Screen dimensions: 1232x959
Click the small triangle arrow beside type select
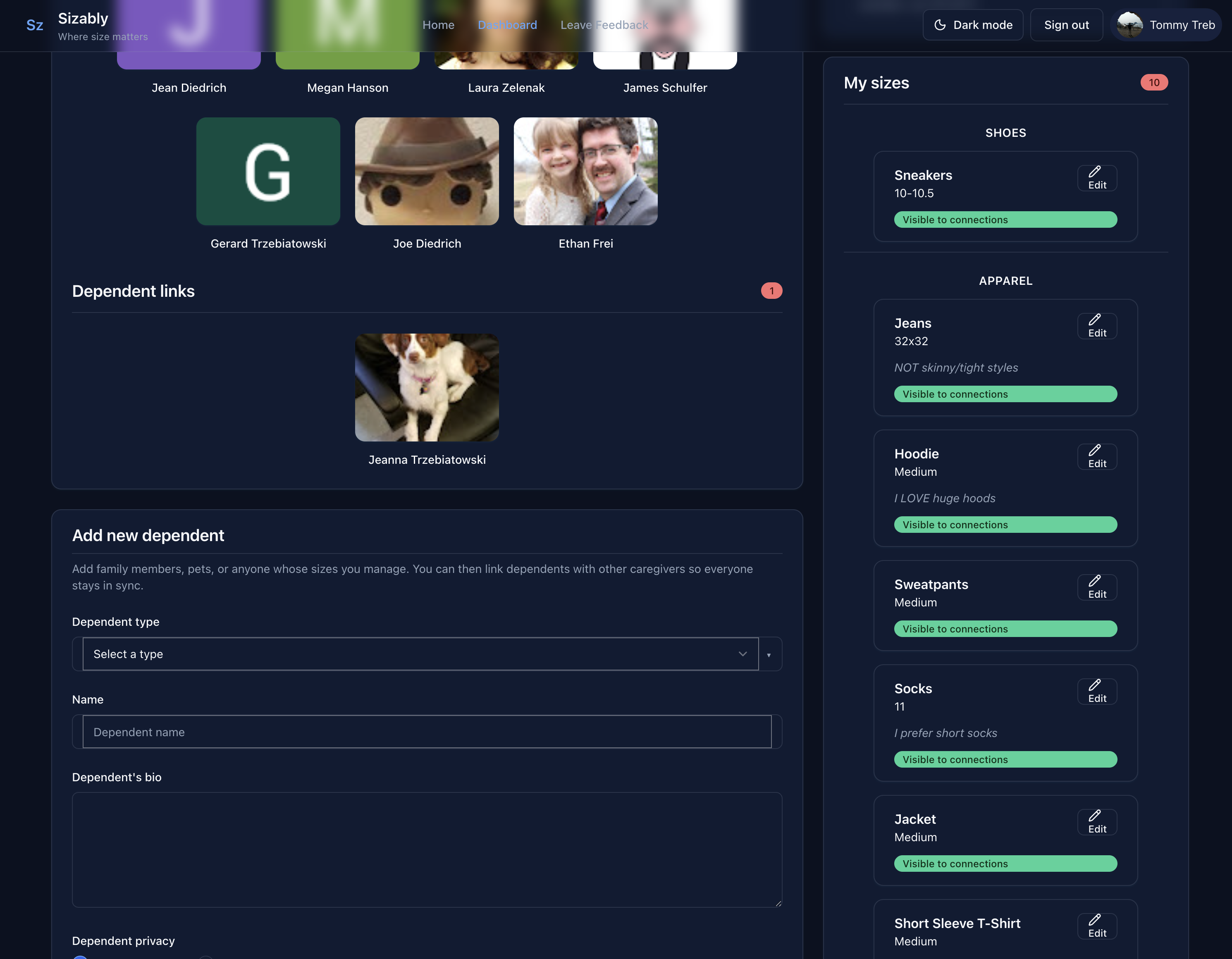pyautogui.click(x=768, y=655)
